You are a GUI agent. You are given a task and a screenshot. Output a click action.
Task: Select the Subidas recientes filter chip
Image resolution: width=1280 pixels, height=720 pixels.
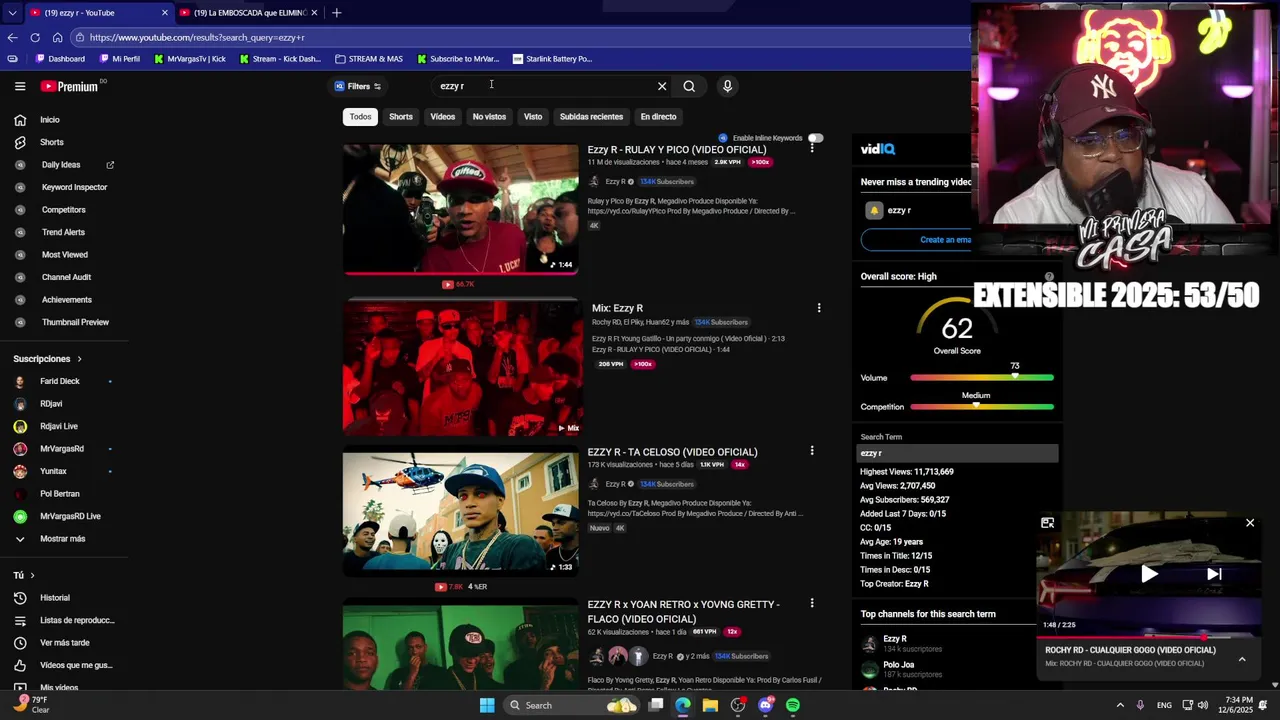pyautogui.click(x=591, y=117)
